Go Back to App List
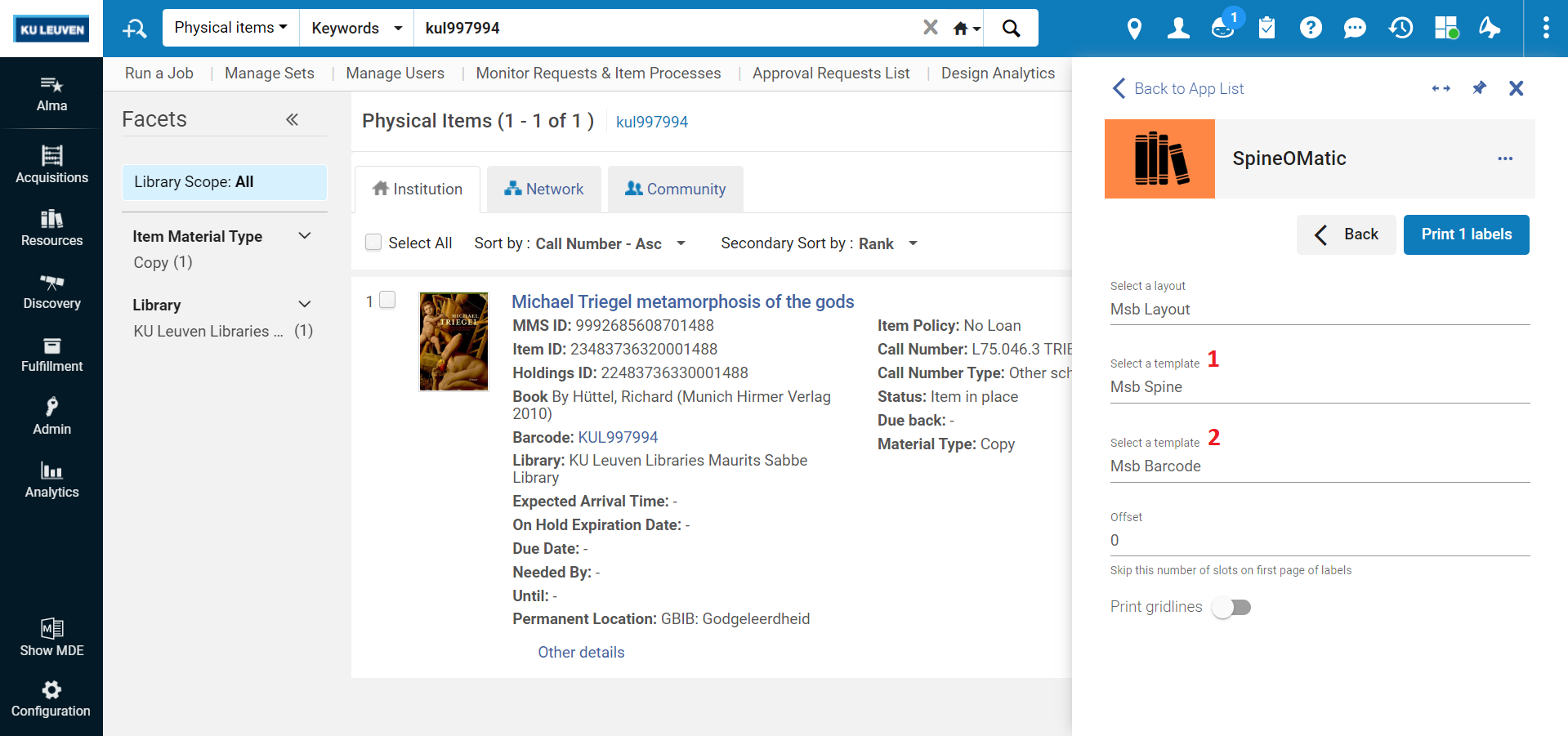Viewport: 1568px width, 736px height. click(1178, 88)
